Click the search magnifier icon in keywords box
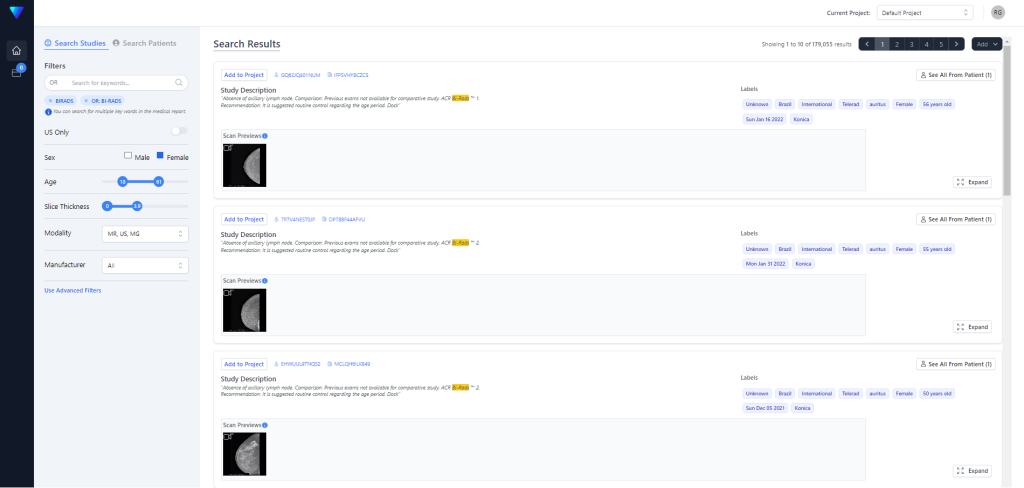This screenshot has height=488, width=1024. (x=179, y=82)
